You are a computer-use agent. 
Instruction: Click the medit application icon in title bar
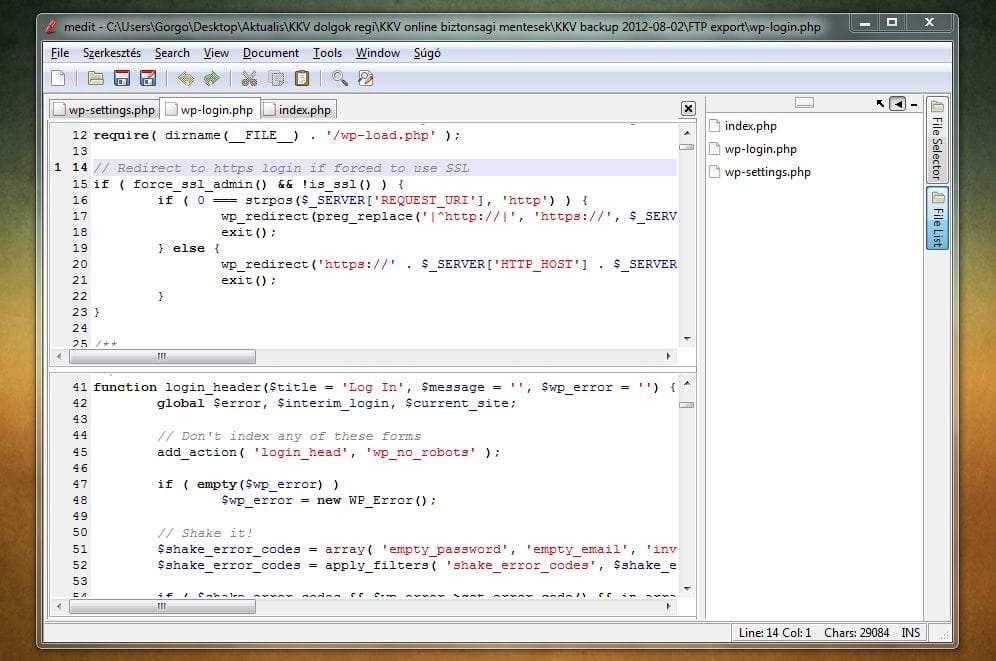(51, 27)
